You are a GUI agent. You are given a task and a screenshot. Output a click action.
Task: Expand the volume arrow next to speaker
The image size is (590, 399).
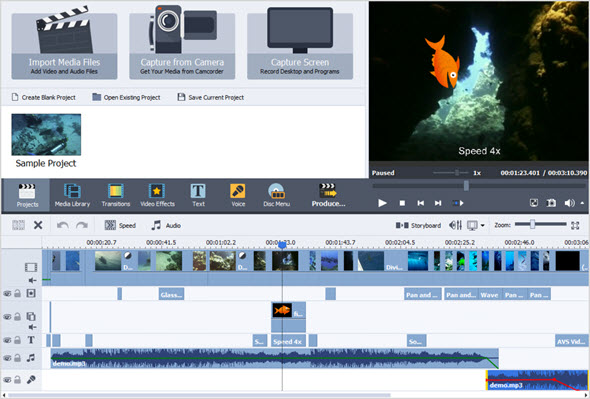(x=582, y=203)
